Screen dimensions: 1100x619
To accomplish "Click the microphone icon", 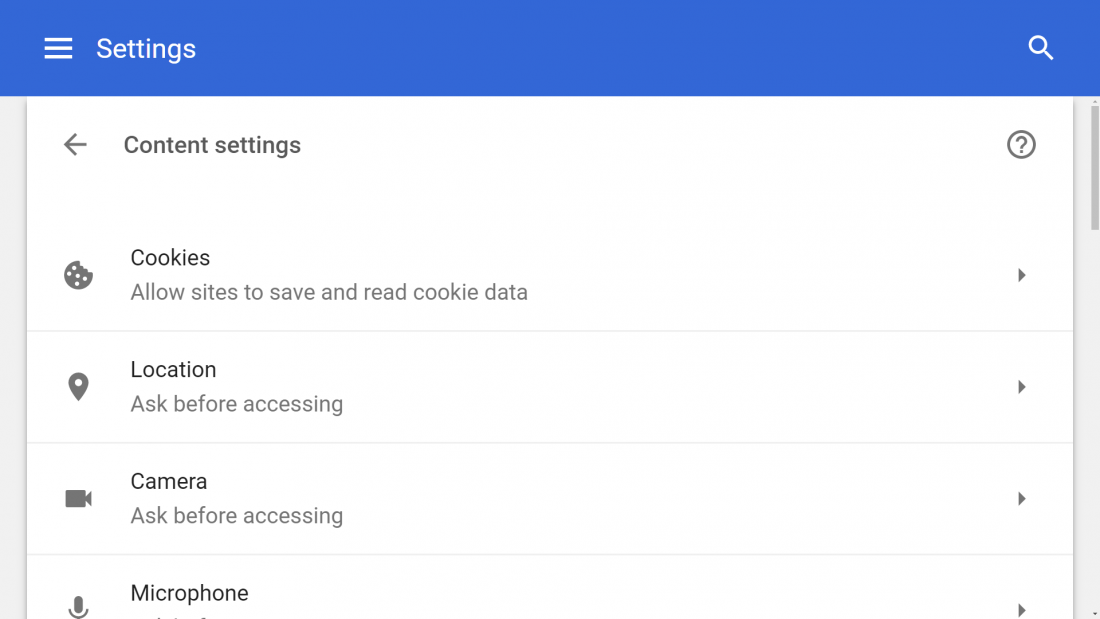I will coord(79,607).
